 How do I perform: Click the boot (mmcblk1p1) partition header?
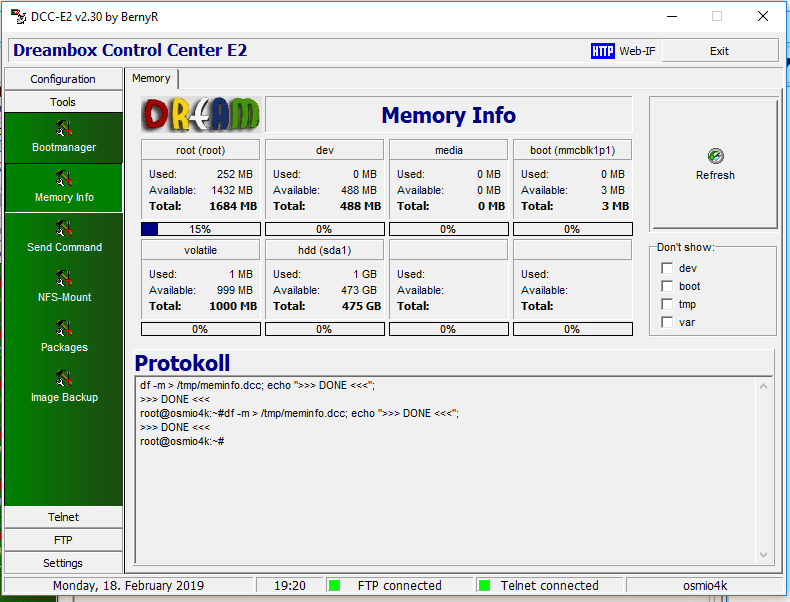[x=572, y=150]
